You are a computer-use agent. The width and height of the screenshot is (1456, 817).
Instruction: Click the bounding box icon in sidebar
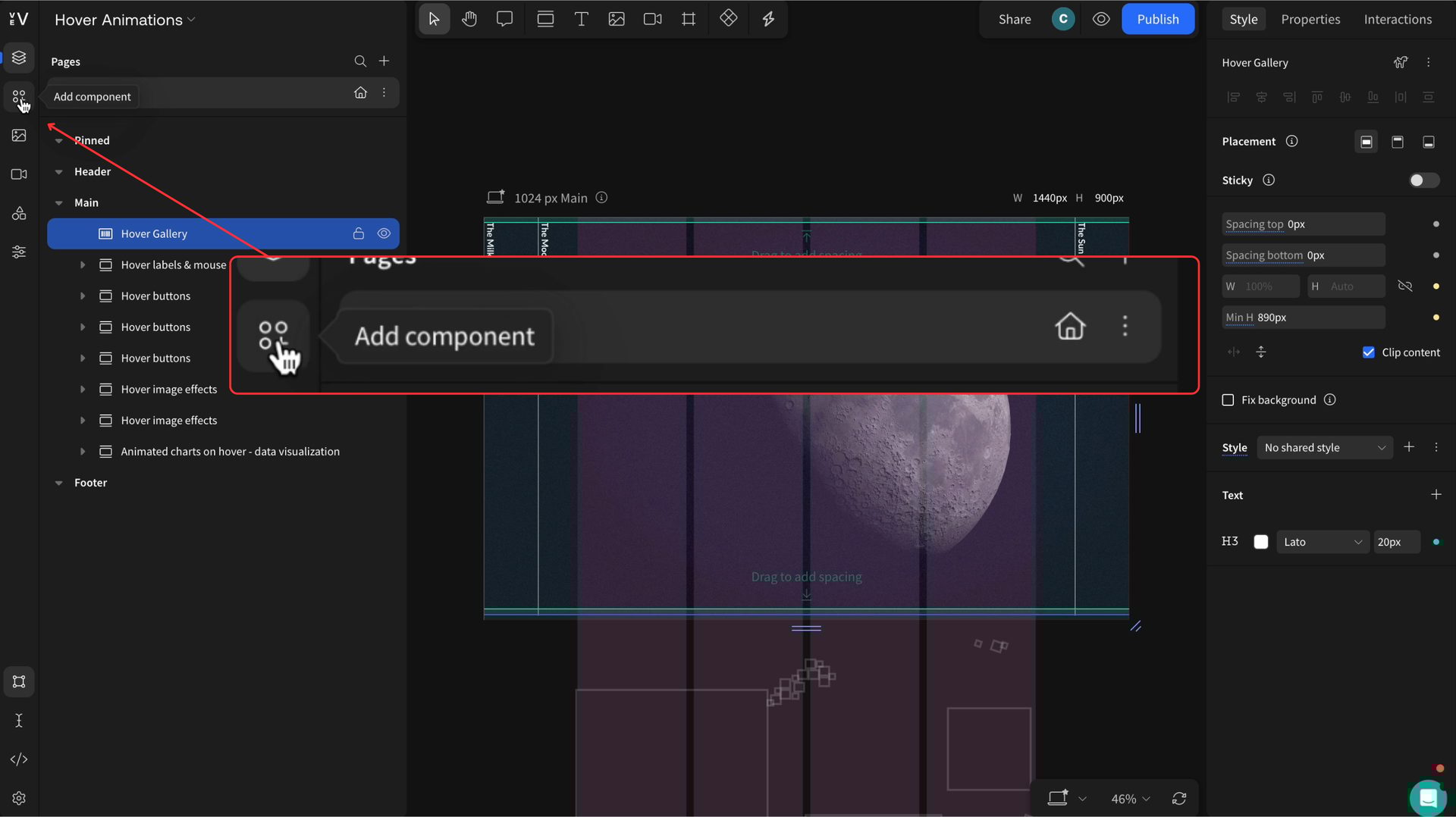click(19, 681)
